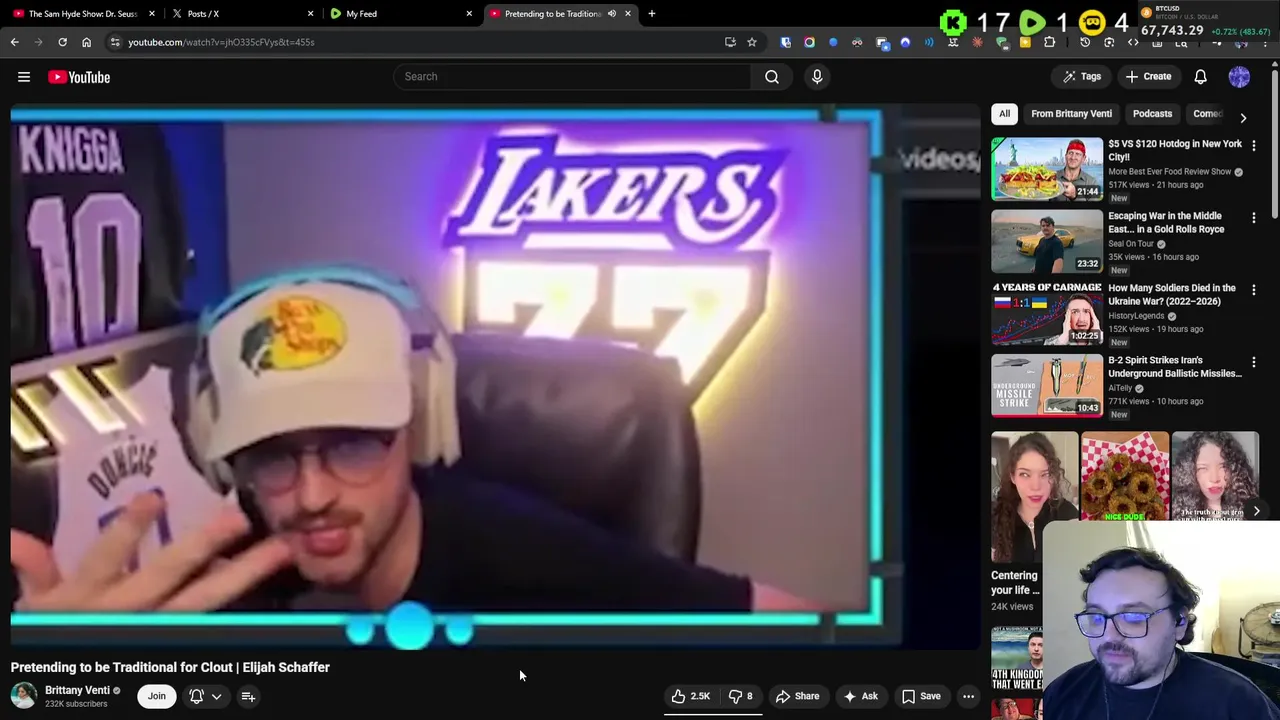This screenshot has width=1280, height=720.
Task: Switch to My Feed tab
Action: 400,14
